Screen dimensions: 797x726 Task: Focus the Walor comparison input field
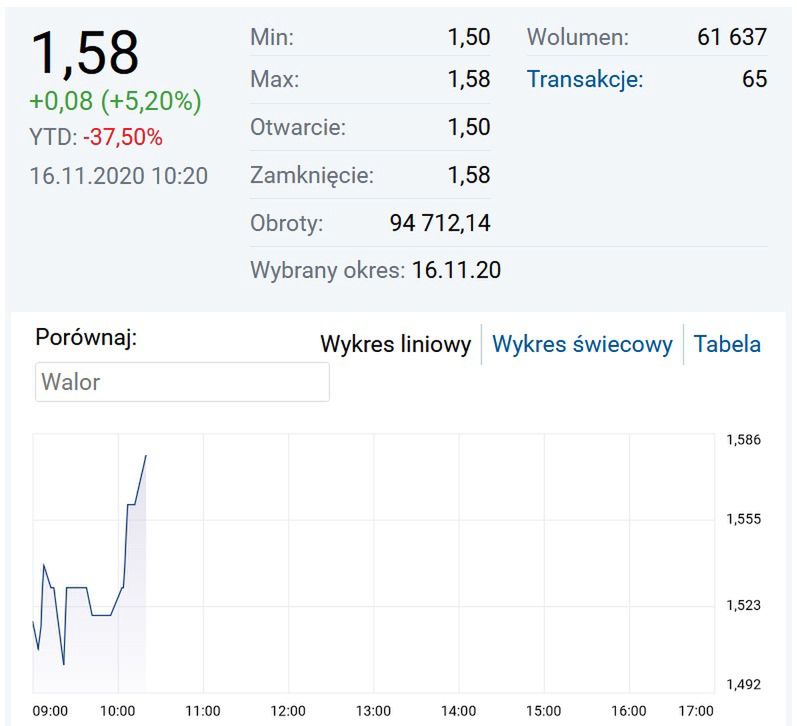(x=182, y=382)
